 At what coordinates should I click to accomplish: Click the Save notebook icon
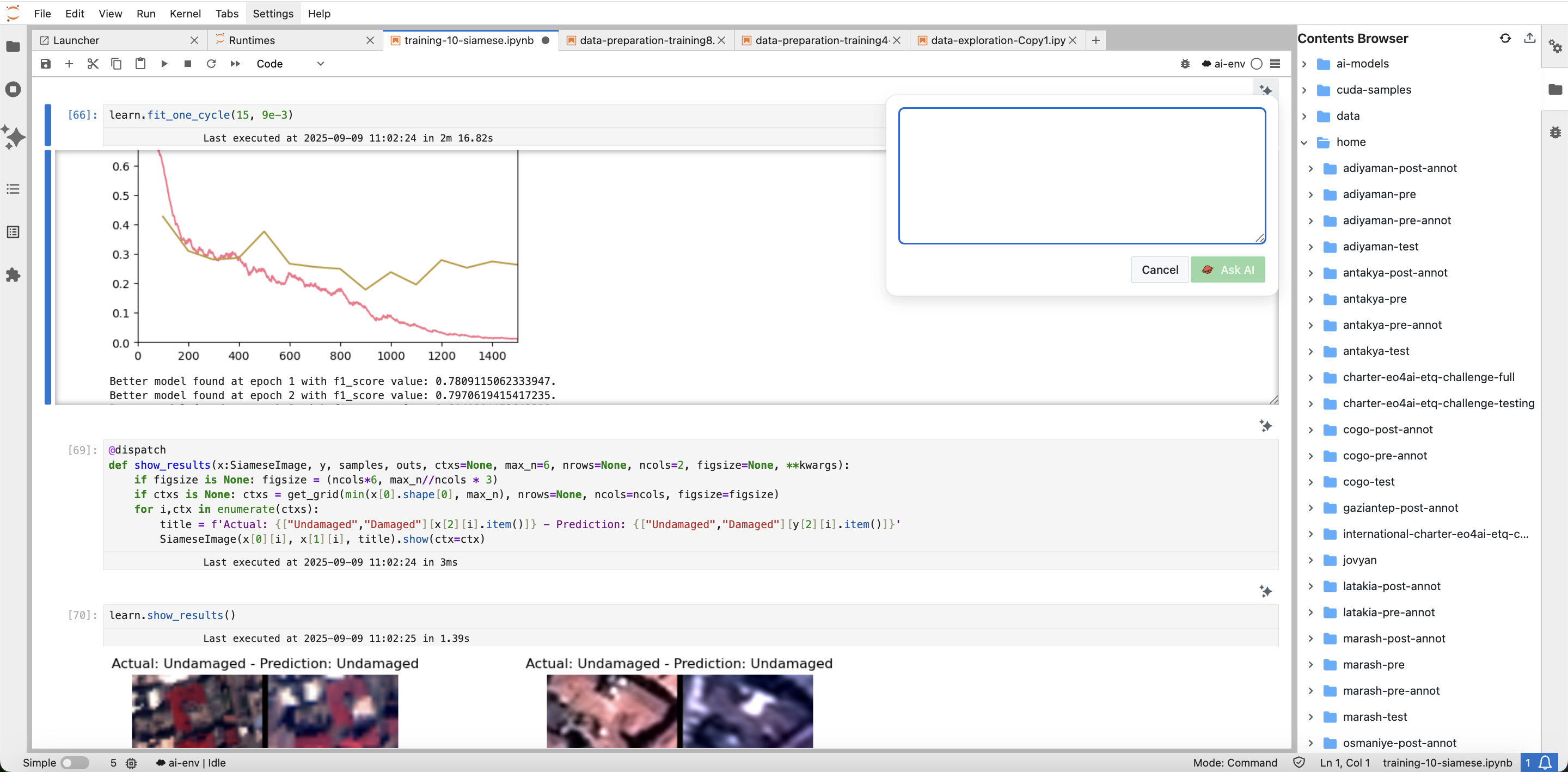46,64
